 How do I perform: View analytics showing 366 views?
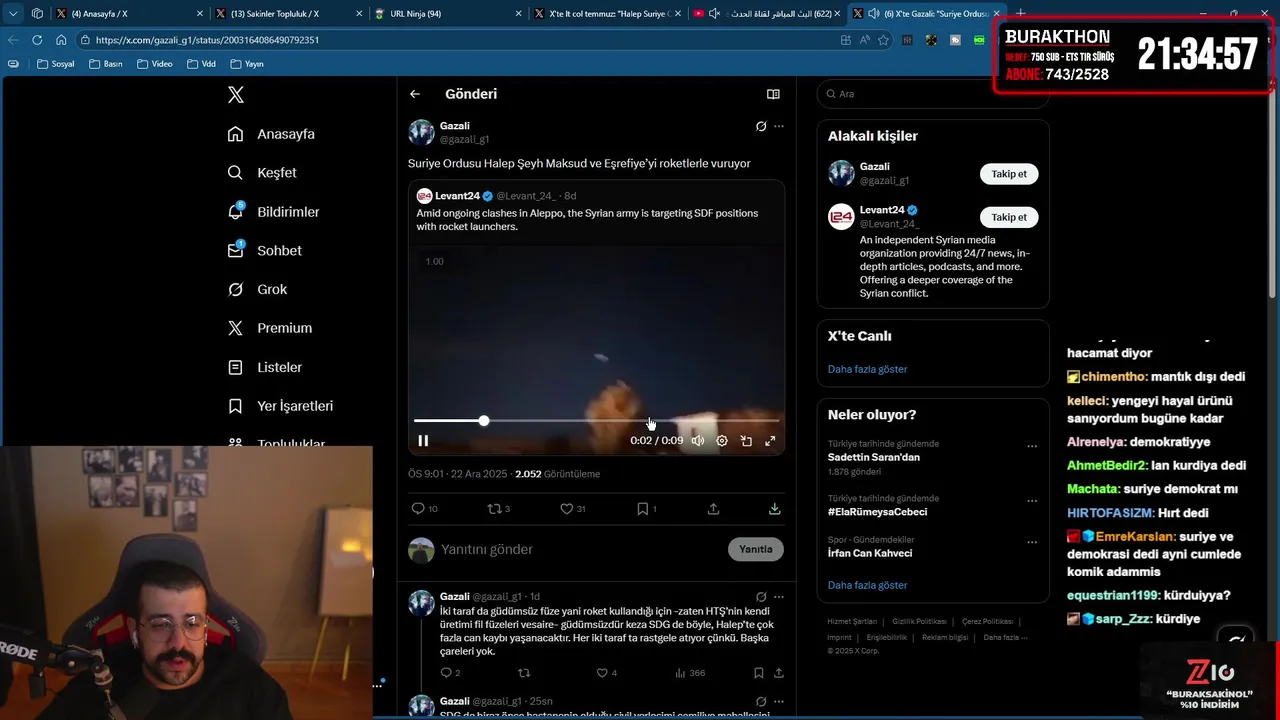690,673
